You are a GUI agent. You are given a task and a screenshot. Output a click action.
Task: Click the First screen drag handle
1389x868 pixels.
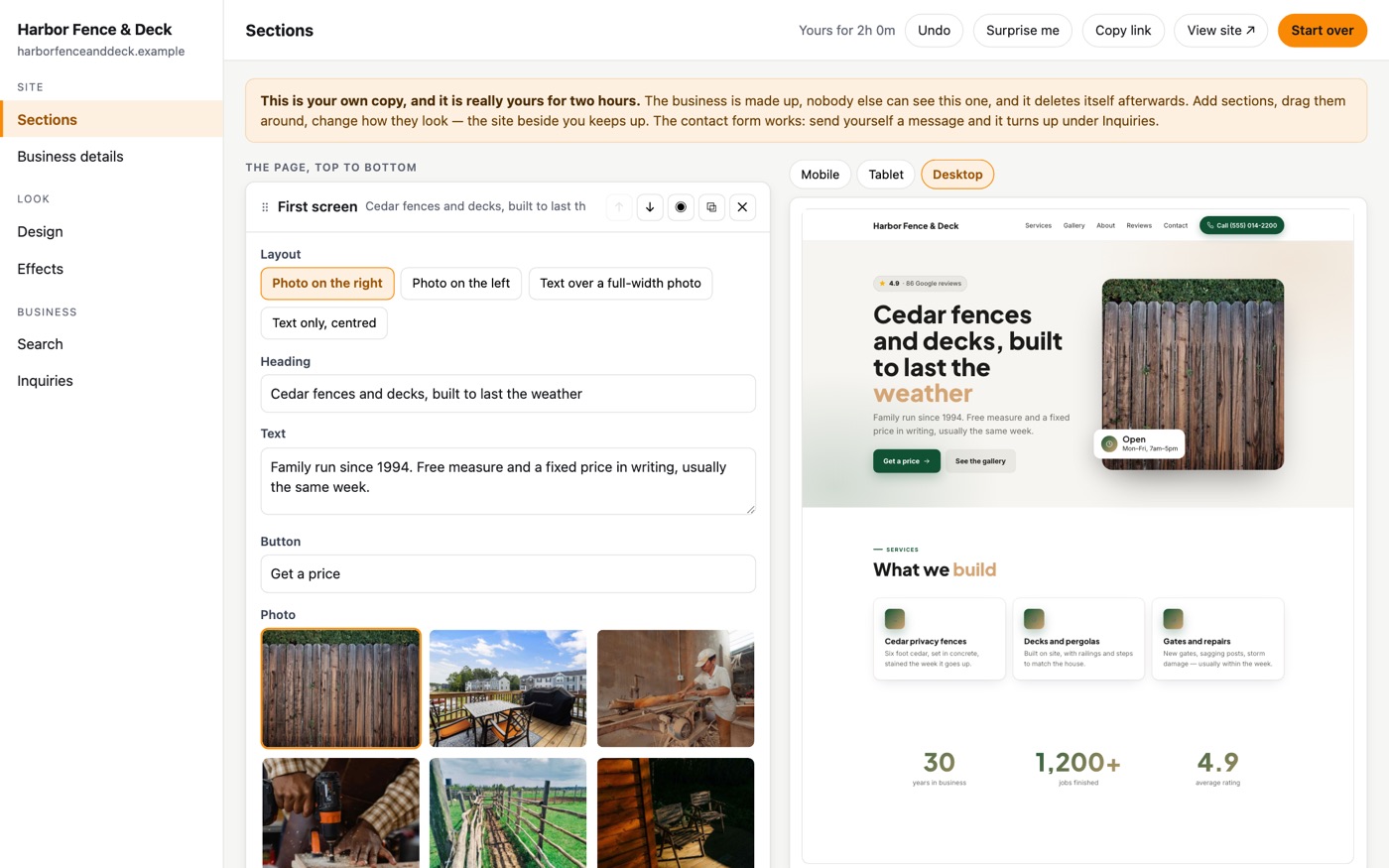[x=265, y=207]
